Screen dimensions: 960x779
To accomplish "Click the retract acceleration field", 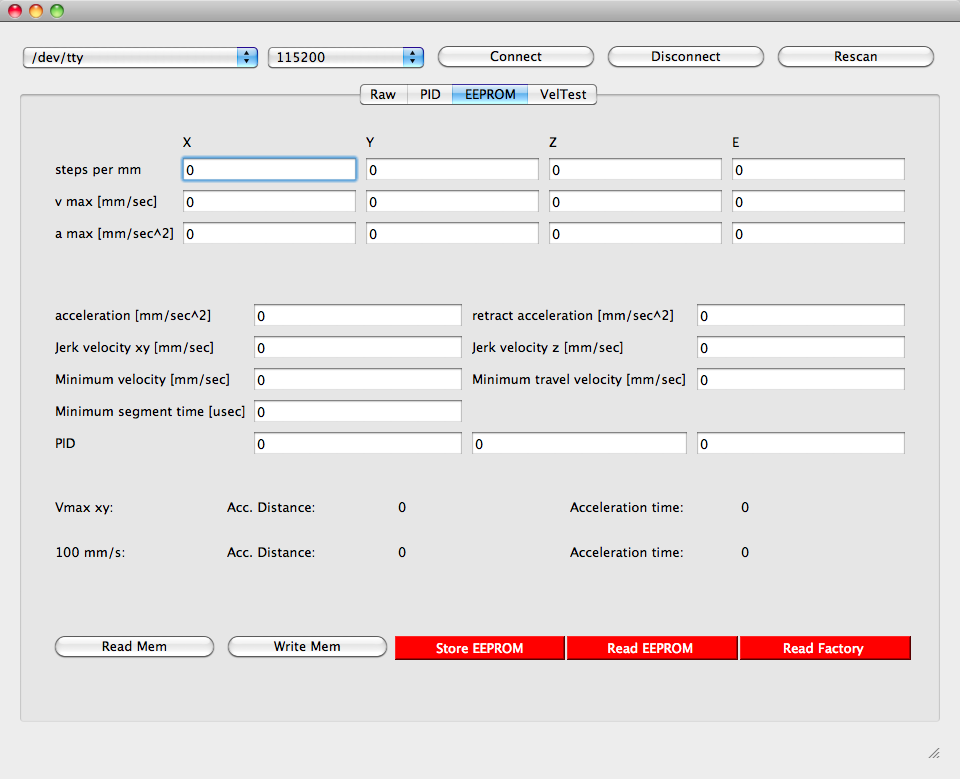I will pos(800,316).
